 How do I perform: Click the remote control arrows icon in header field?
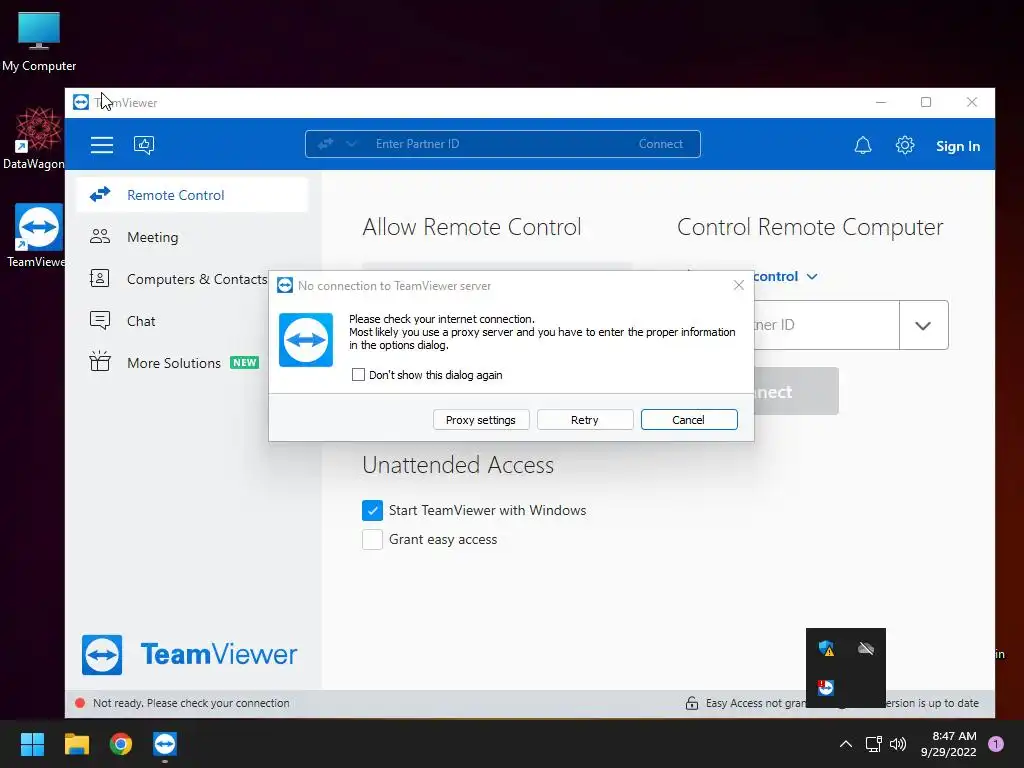[x=326, y=144]
